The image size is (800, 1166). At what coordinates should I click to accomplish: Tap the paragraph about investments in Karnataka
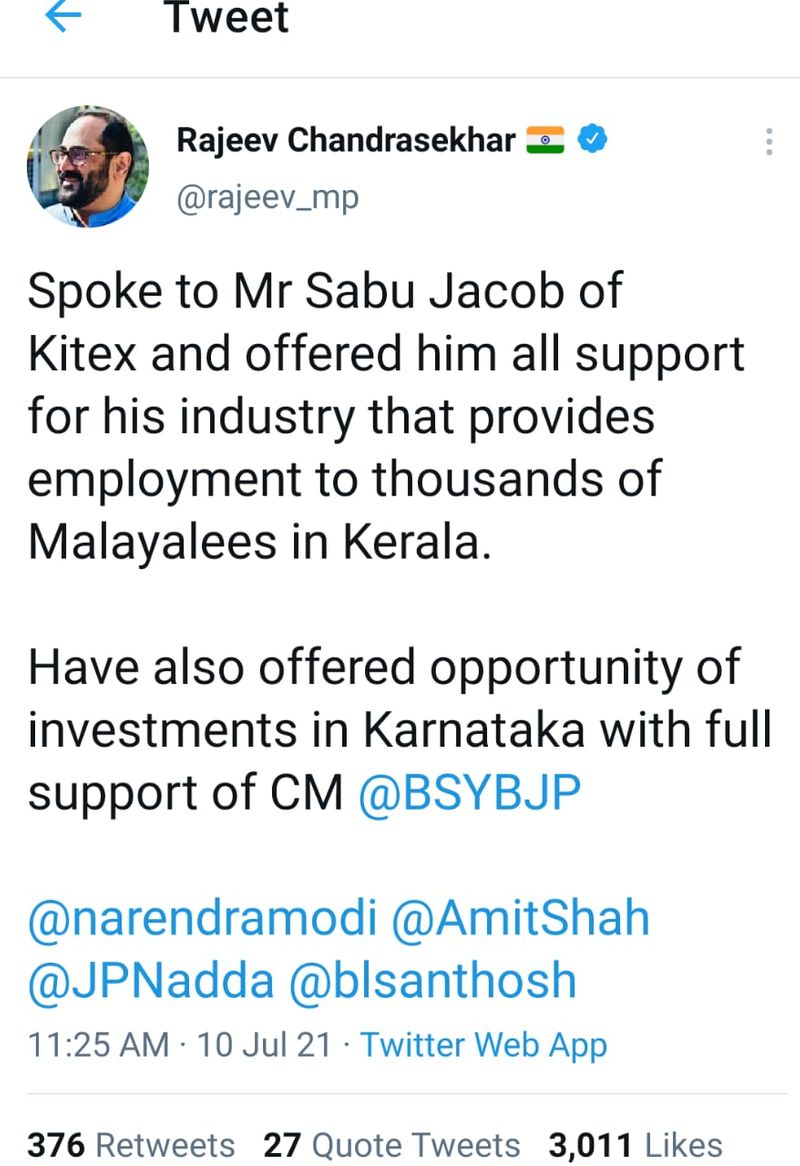click(x=400, y=730)
